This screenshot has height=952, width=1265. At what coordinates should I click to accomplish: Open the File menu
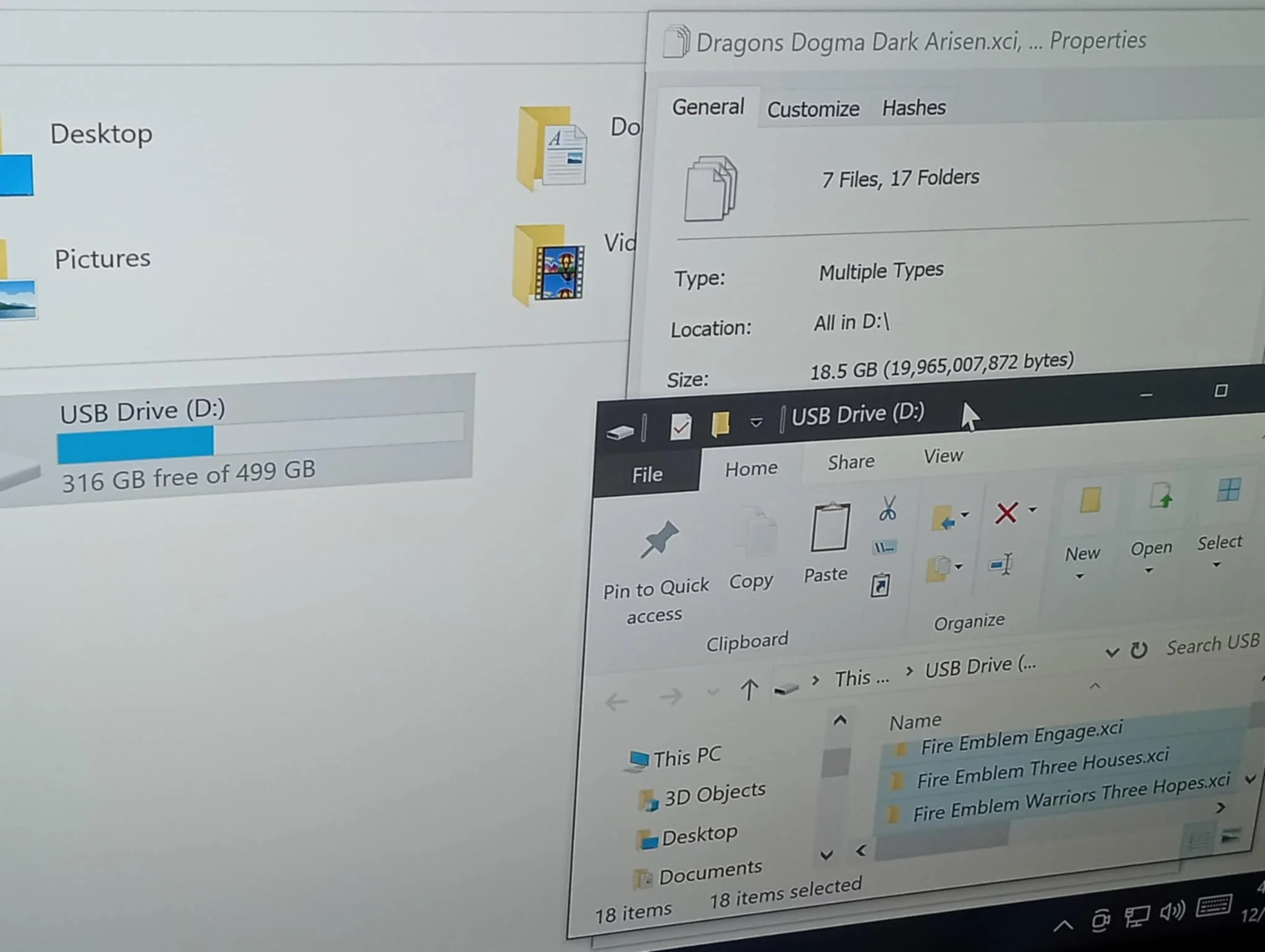[647, 474]
